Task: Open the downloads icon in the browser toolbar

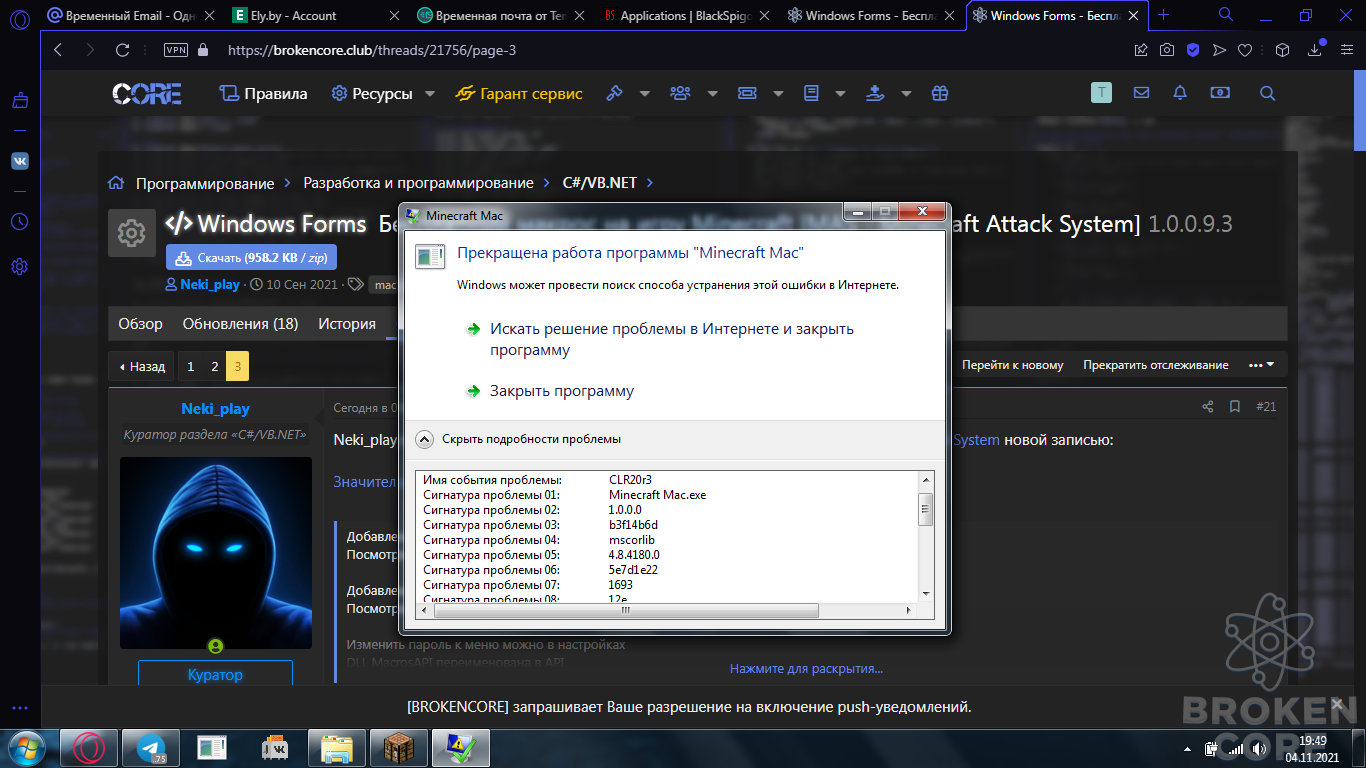Action: [1315, 50]
